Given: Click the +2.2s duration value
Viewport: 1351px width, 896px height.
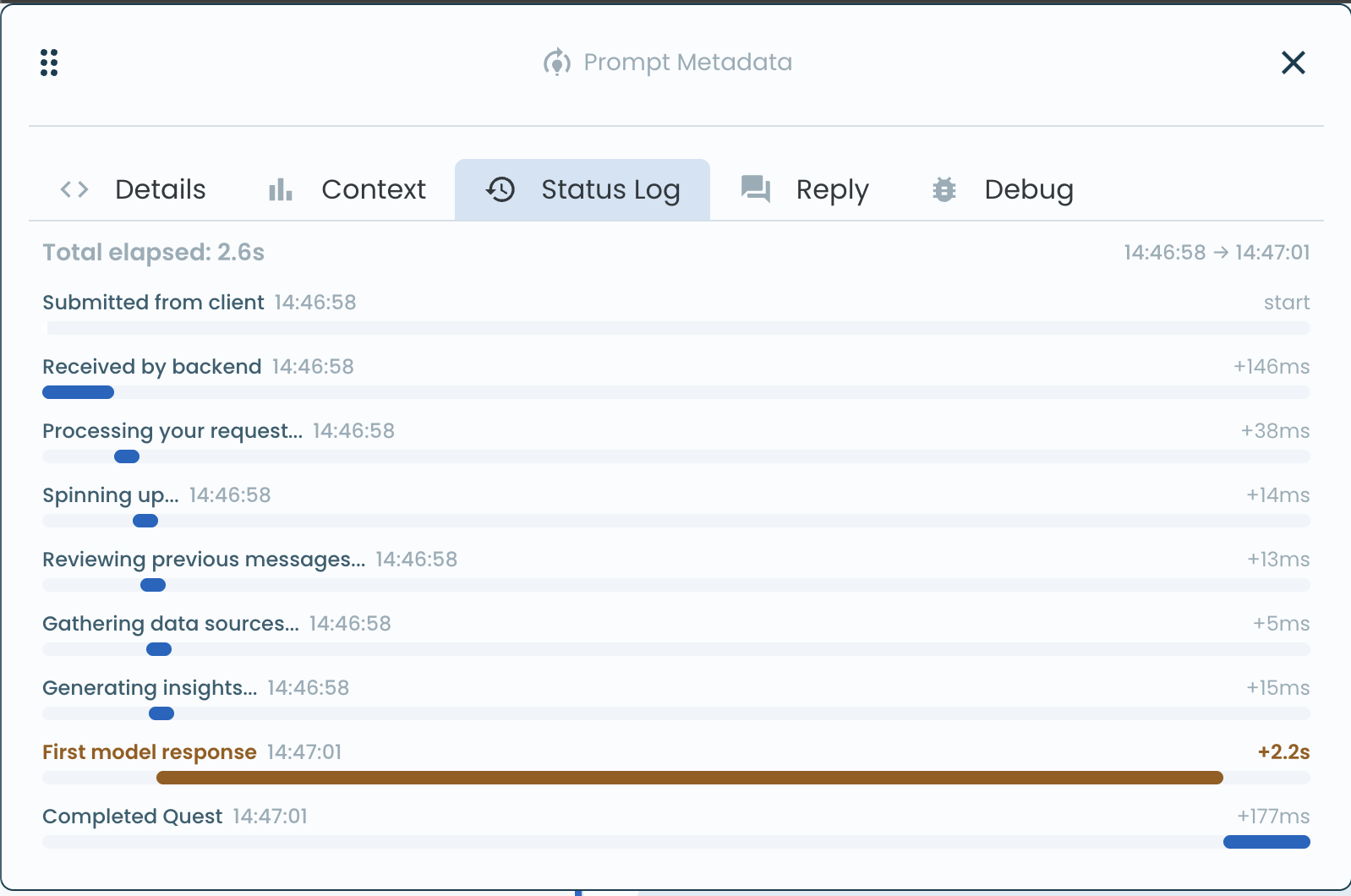Looking at the screenshot, I should (x=1283, y=752).
